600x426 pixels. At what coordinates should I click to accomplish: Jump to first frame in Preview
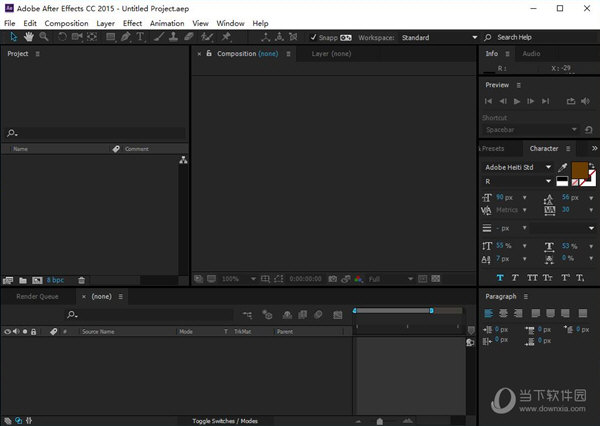(488, 101)
